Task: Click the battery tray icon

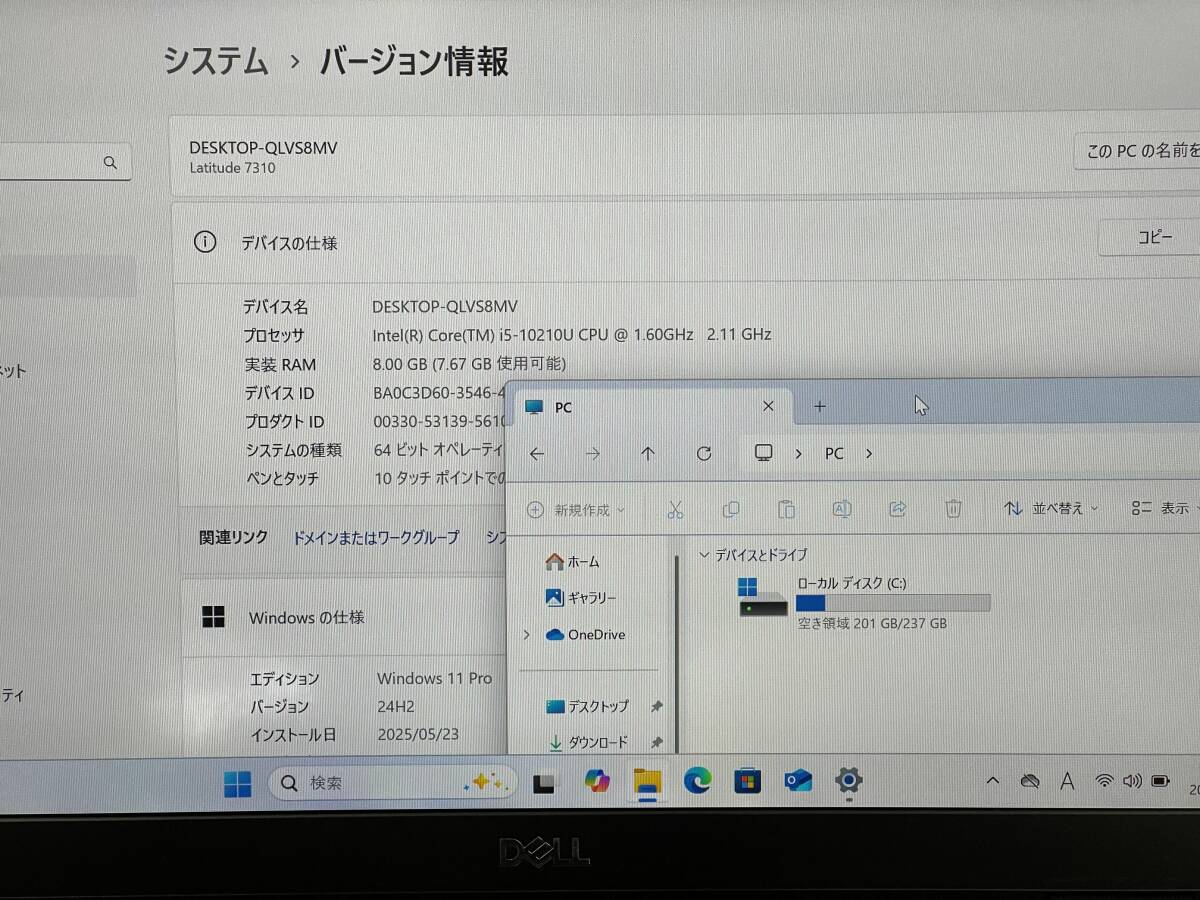Action: (x=1160, y=781)
